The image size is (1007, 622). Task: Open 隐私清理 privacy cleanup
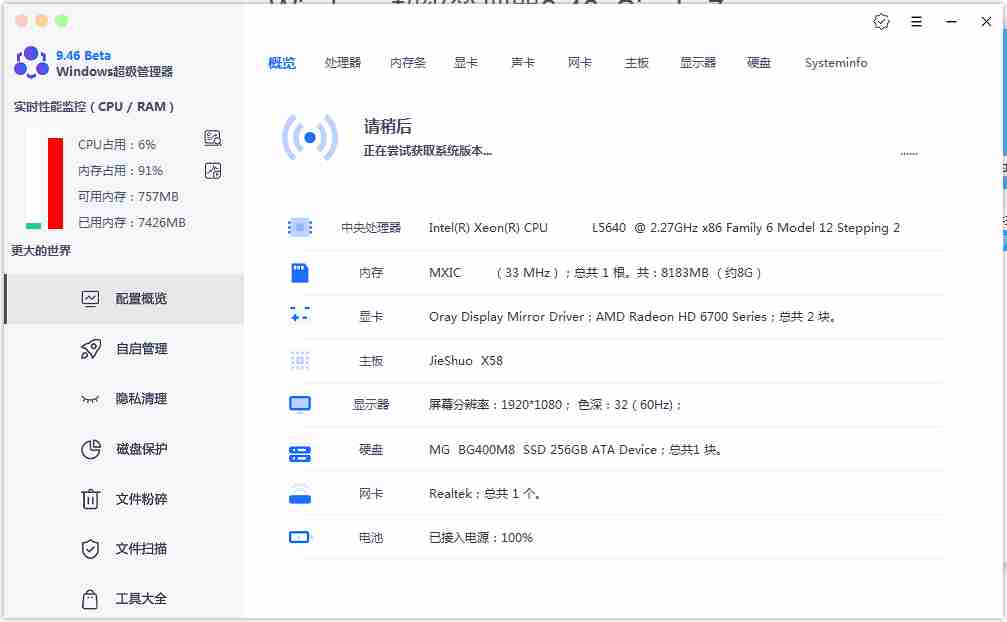125,399
